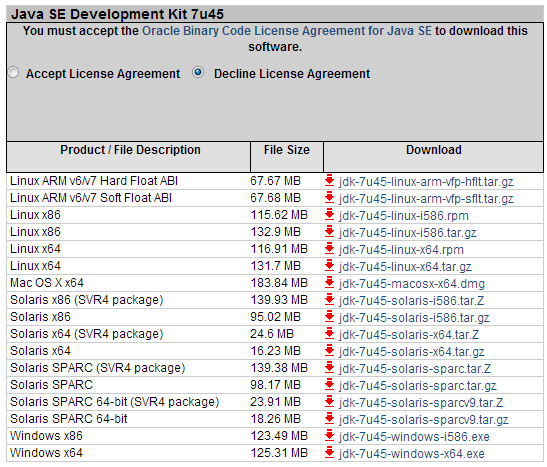Open the jdk-7u45-linux-i586.rpm link
Viewport: 547px width, 467px height.
[x=403, y=216]
